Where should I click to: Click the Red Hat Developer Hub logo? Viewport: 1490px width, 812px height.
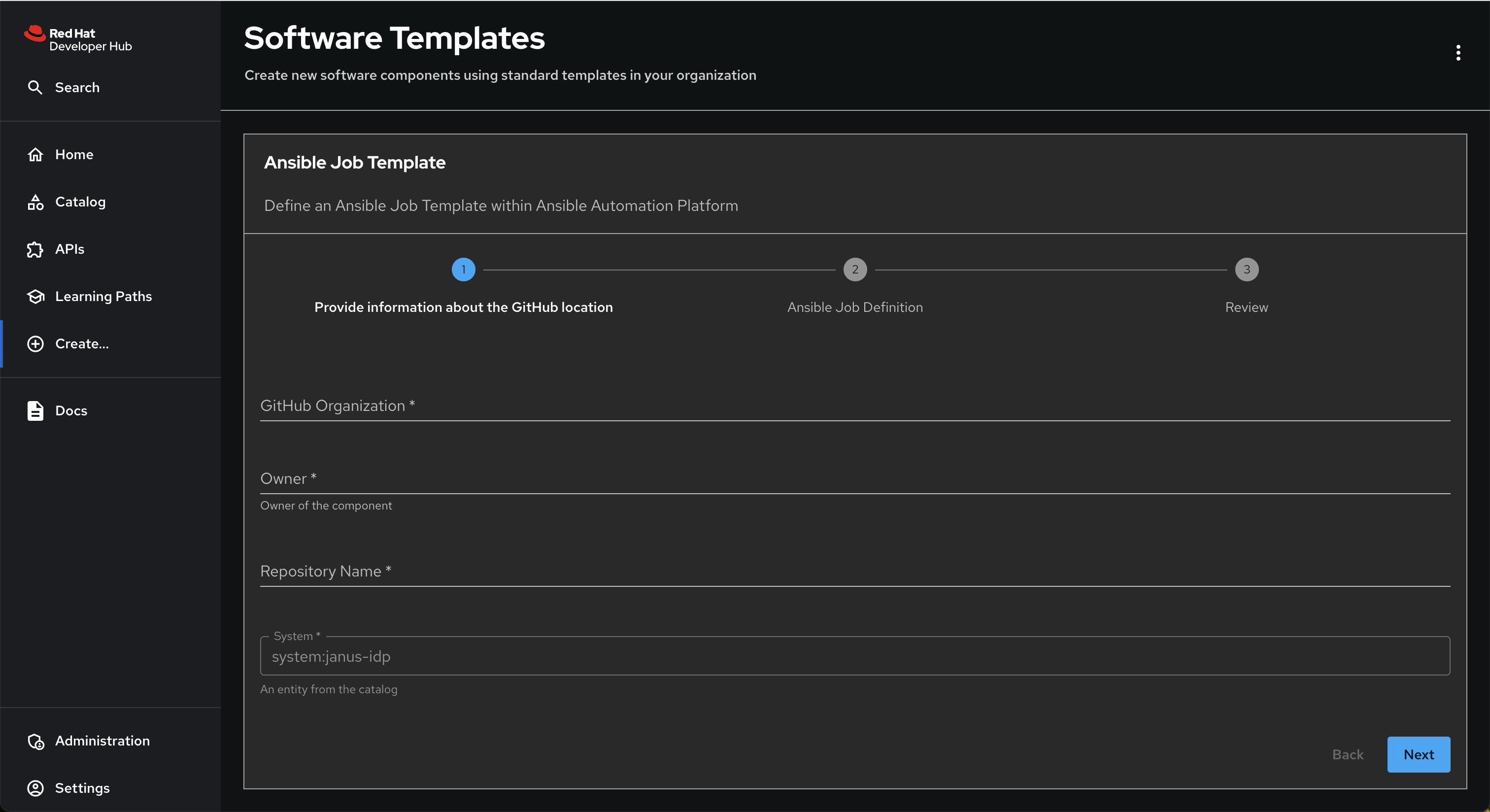(x=78, y=39)
